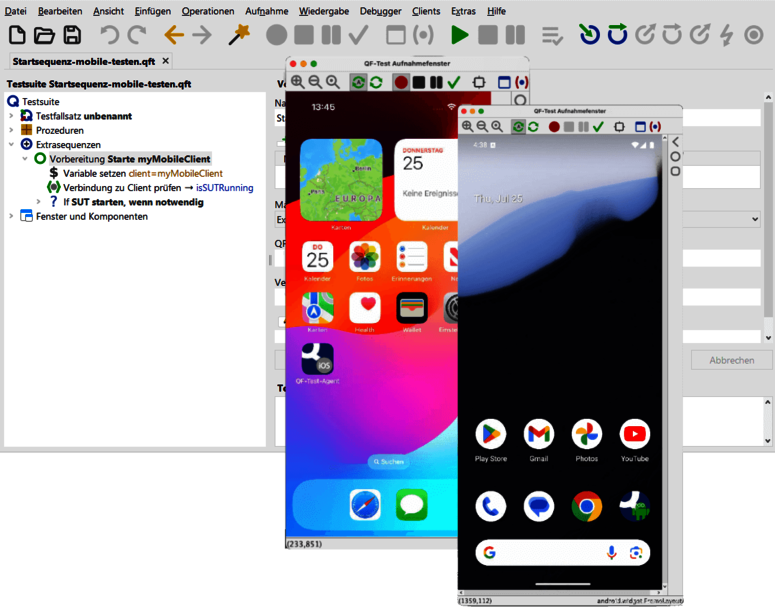775x607 pixels.
Task: Click zoom in magnifier in iOS recording window
Action: point(298,82)
